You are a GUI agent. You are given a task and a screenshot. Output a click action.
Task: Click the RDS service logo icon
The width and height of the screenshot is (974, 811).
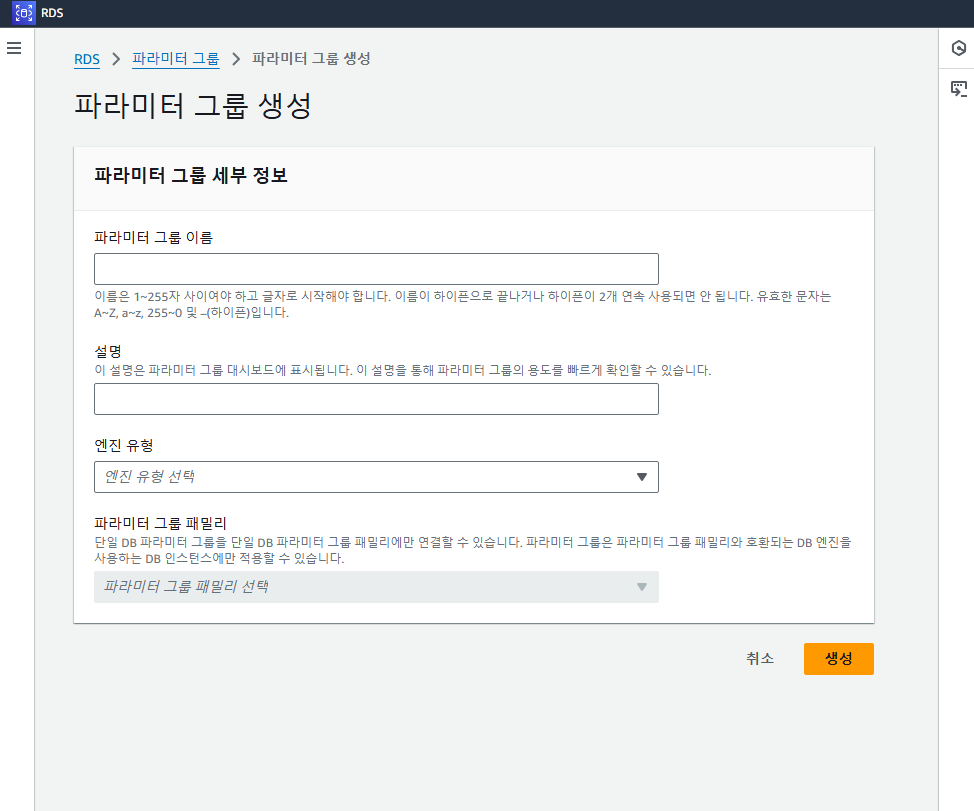(24, 12)
